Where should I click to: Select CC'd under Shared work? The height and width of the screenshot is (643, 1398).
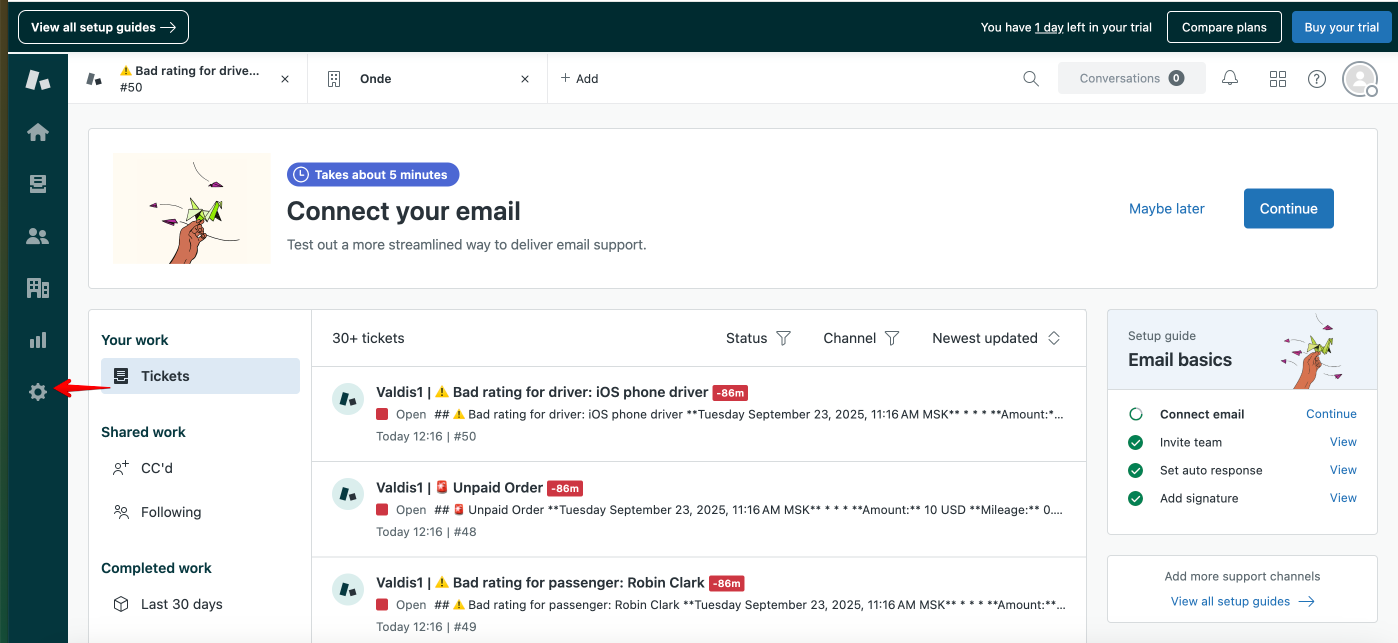point(157,468)
